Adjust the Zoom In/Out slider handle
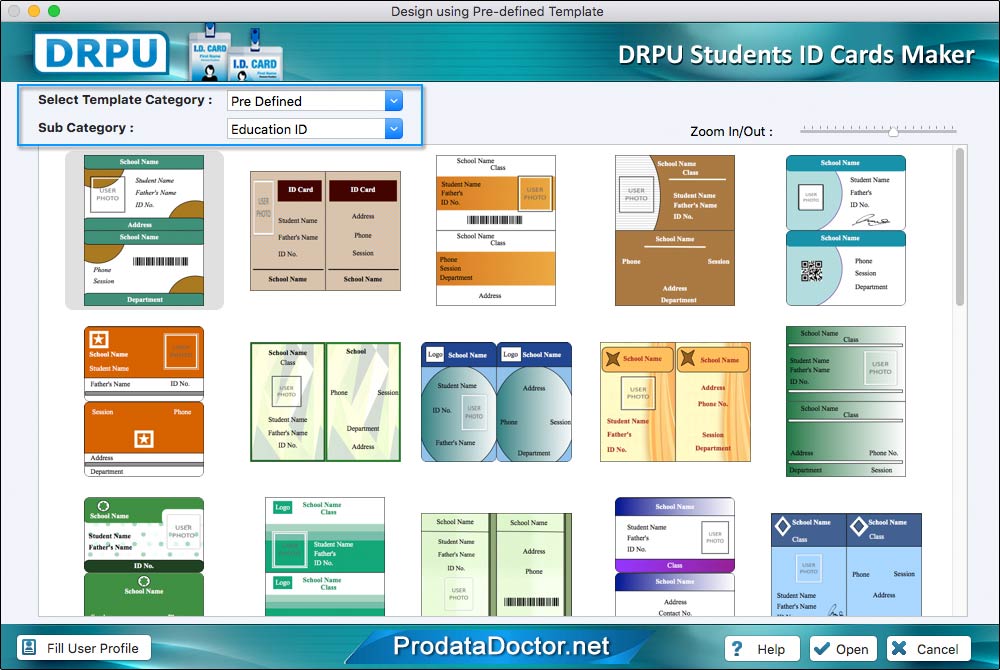The width and height of the screenshot is (1000, 670). tap(893, 131)
